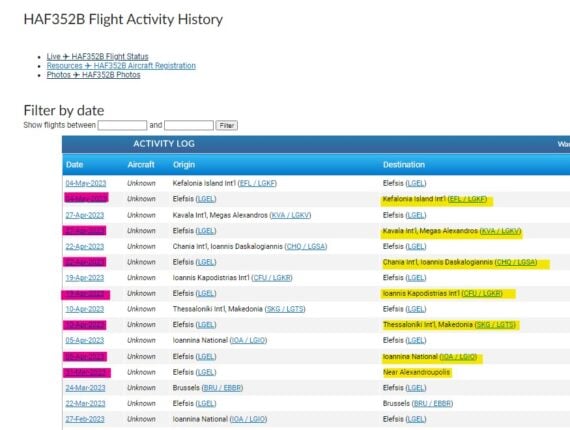This screenshot has height=430, width=570.
Task: Click EFL / LGKF origin airport link
Action: [x=257, y=183]
